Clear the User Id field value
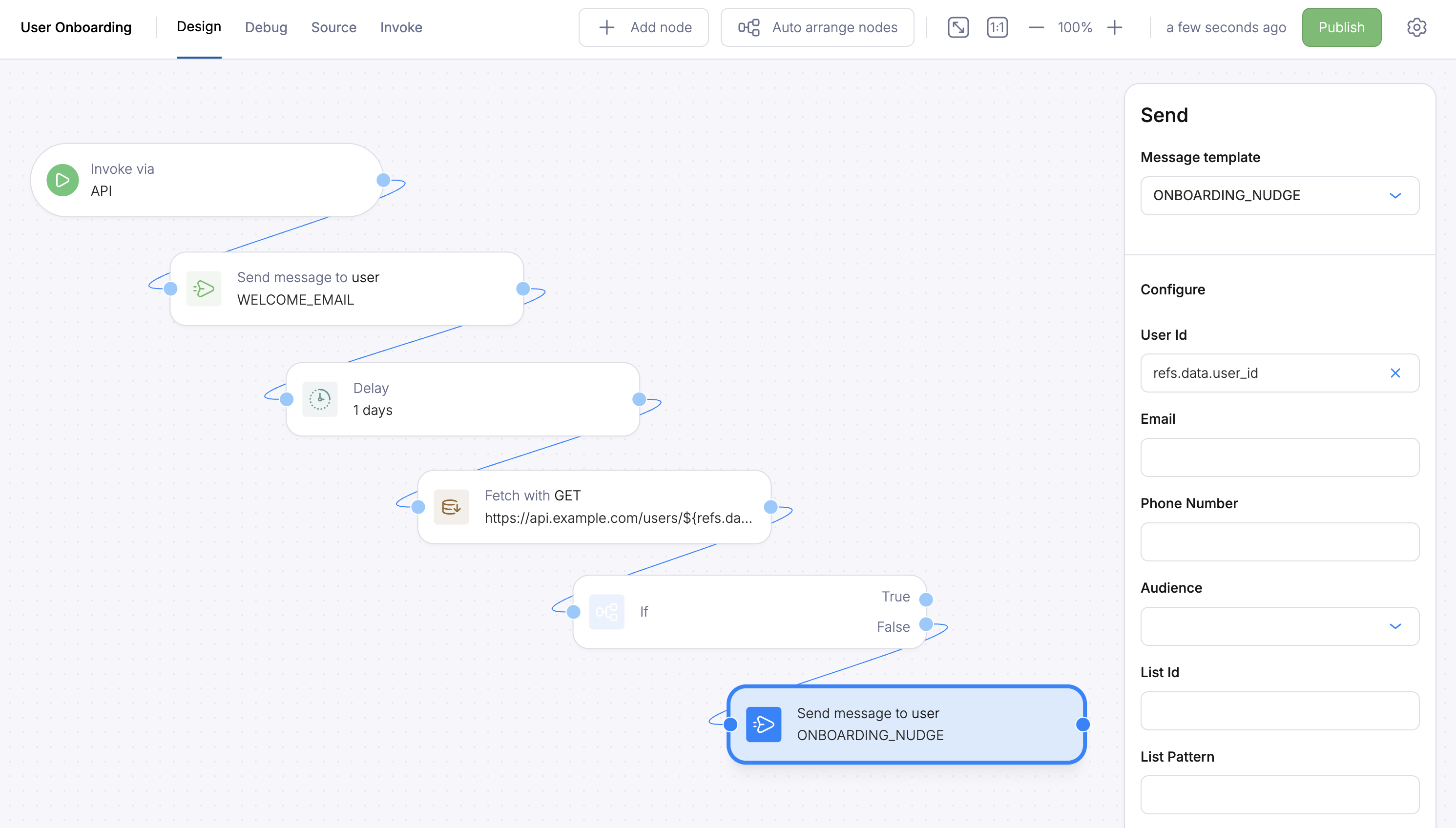The height and width of the screenshot is (828, 1456). point(1395,373)
